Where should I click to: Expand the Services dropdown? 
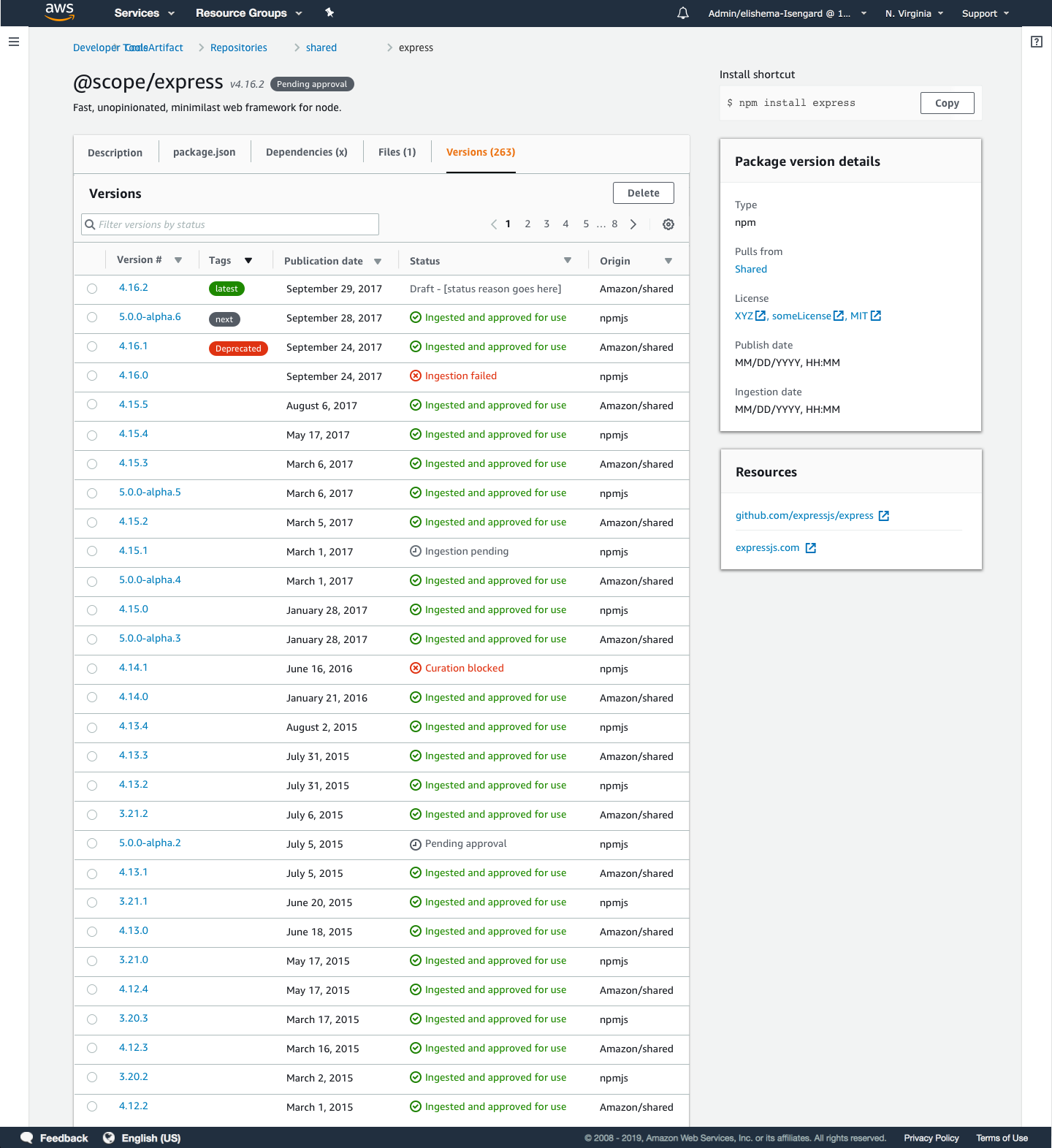pos(145,13)
